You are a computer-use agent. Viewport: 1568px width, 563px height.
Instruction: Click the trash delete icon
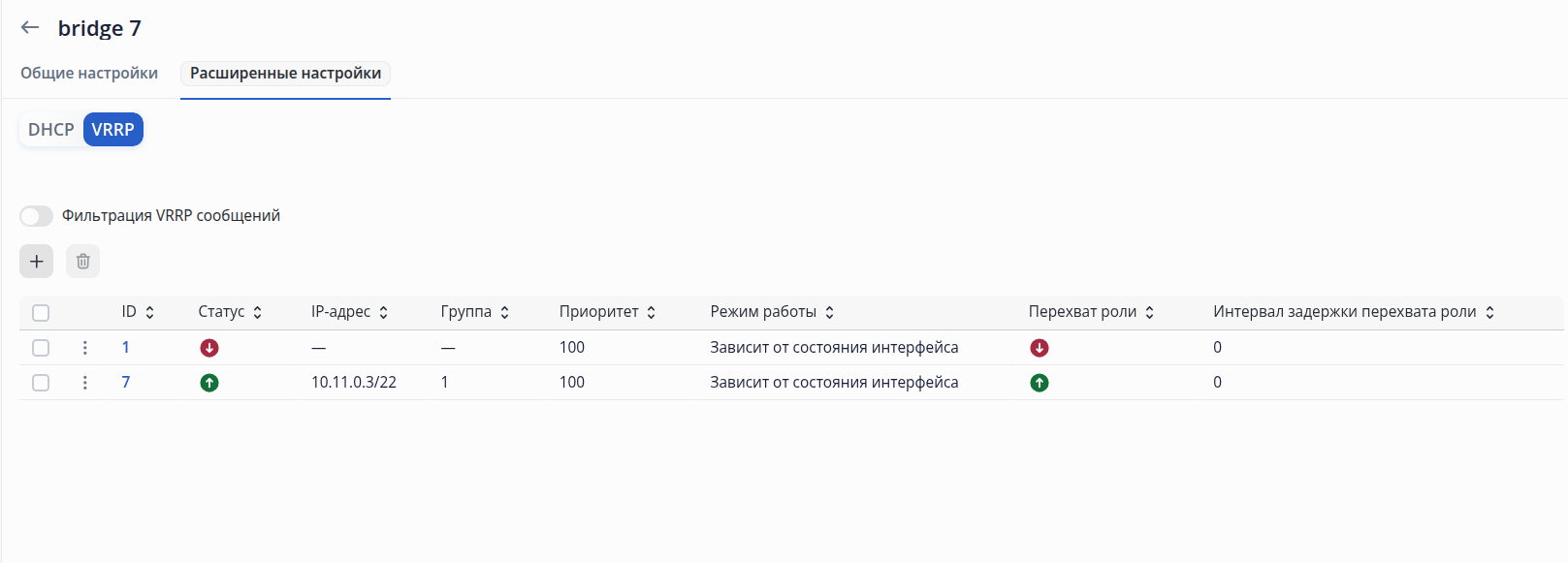pyautogui.click(x=83, y=261)
